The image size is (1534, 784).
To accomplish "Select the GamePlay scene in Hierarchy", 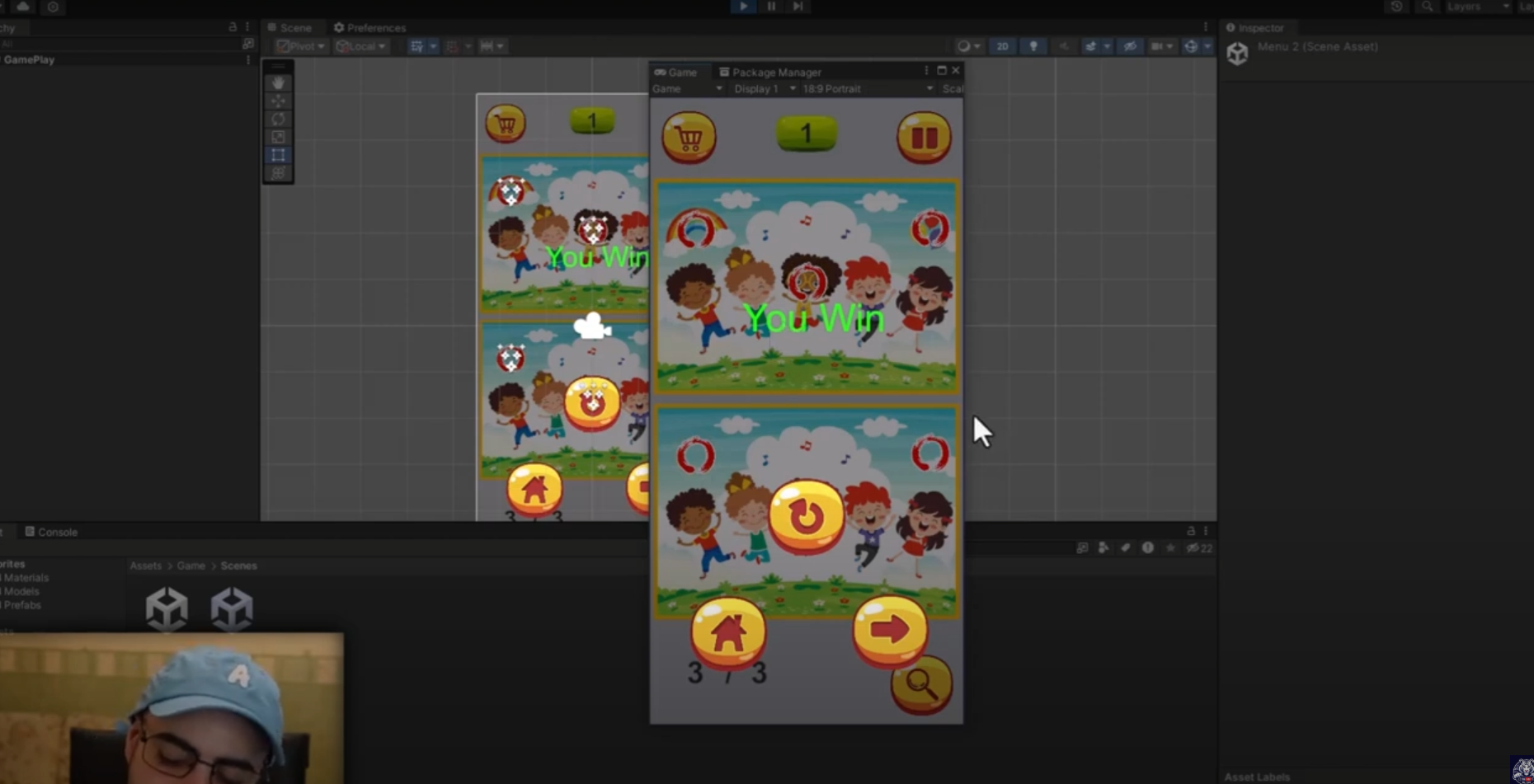I will click(x=30, y=59).
